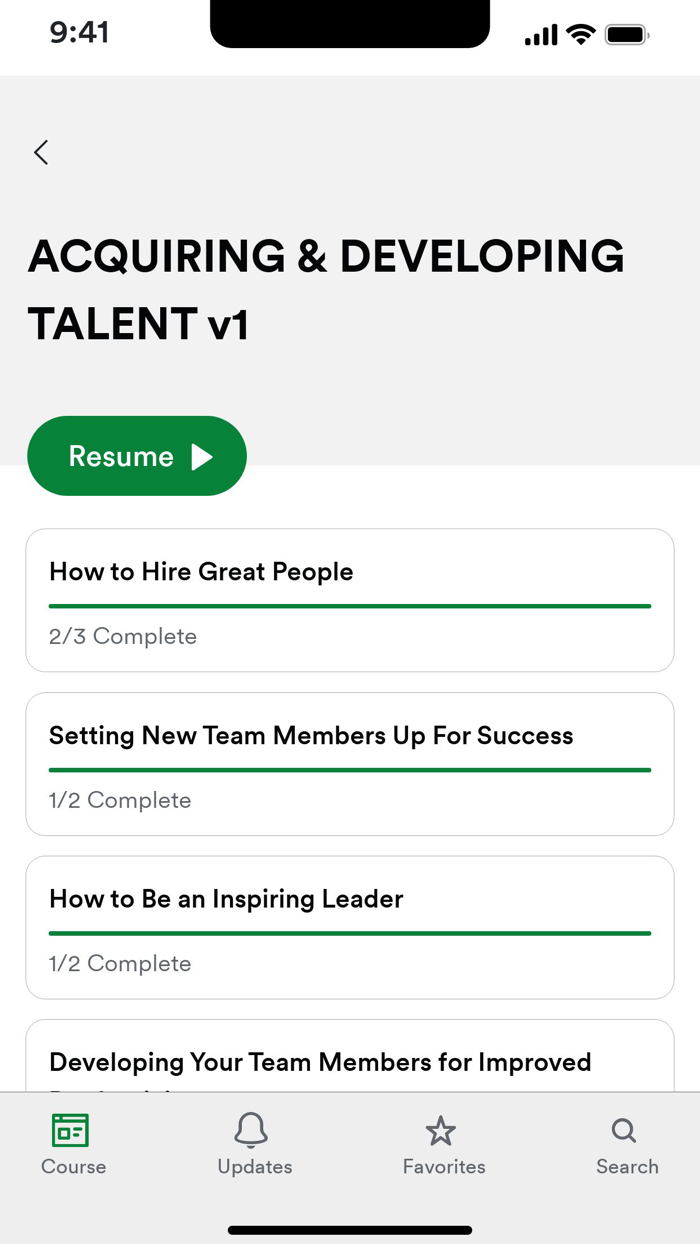Tap the 2/3 Complete progress label
The image size is (700, 1244).
(122, 636)
